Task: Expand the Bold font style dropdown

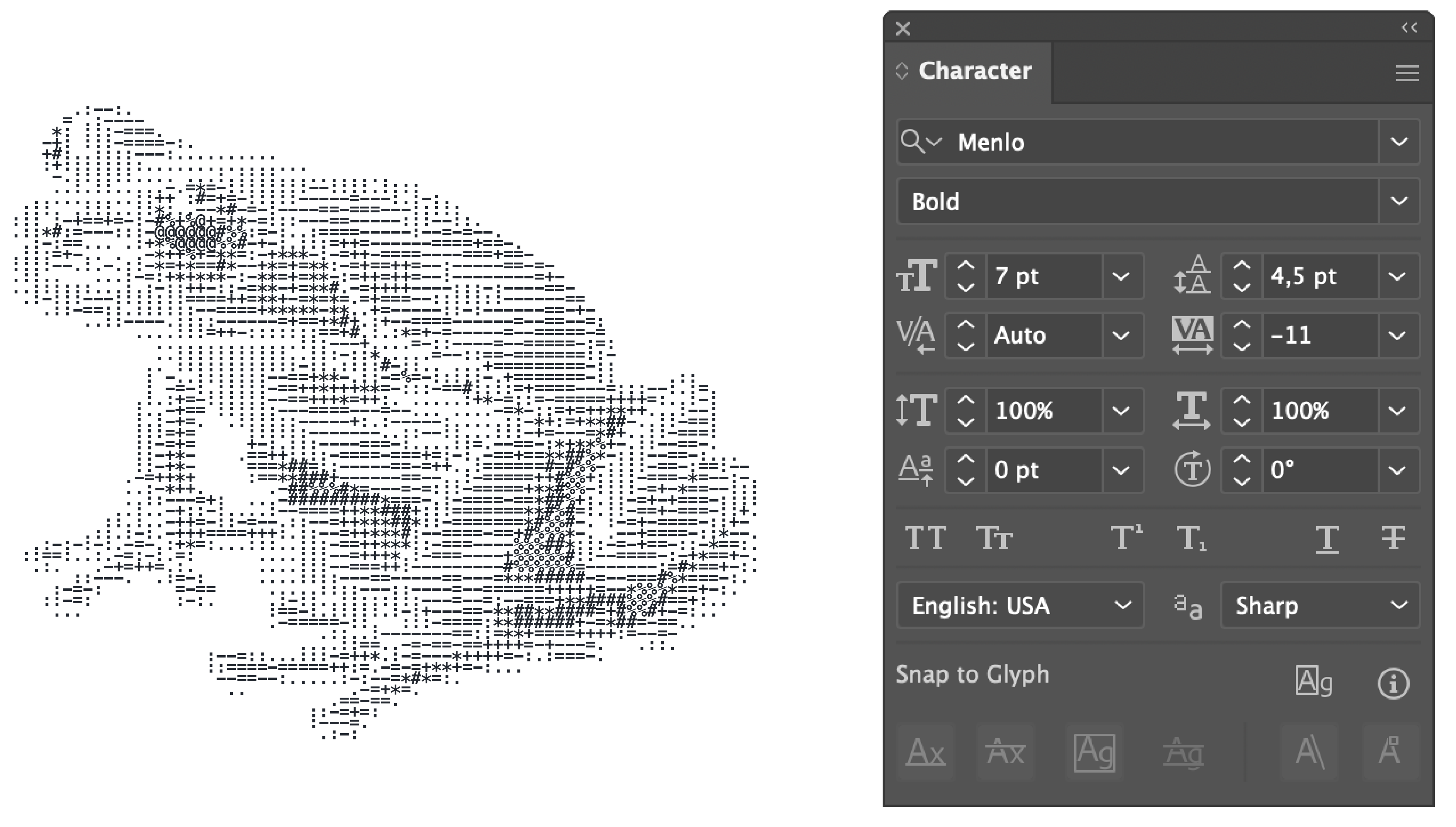Action: (x=1399, y=201)
